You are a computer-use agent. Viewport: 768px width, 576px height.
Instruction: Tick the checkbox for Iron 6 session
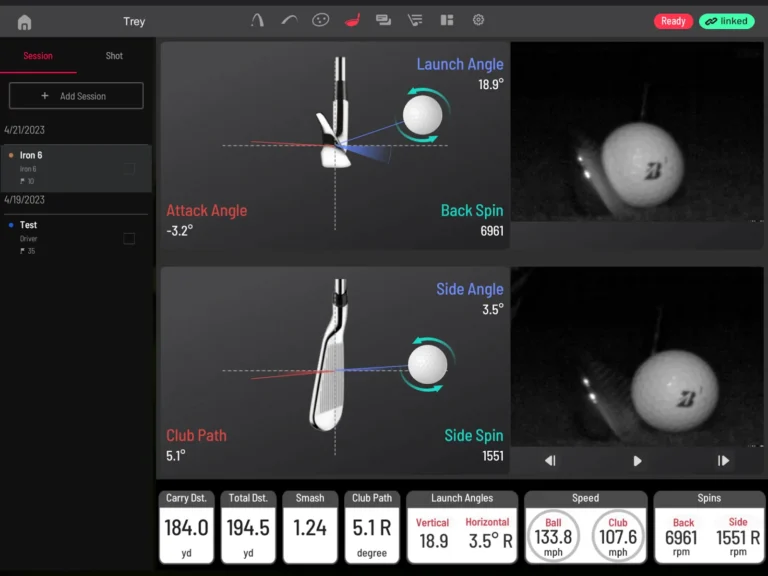[129, 169]
